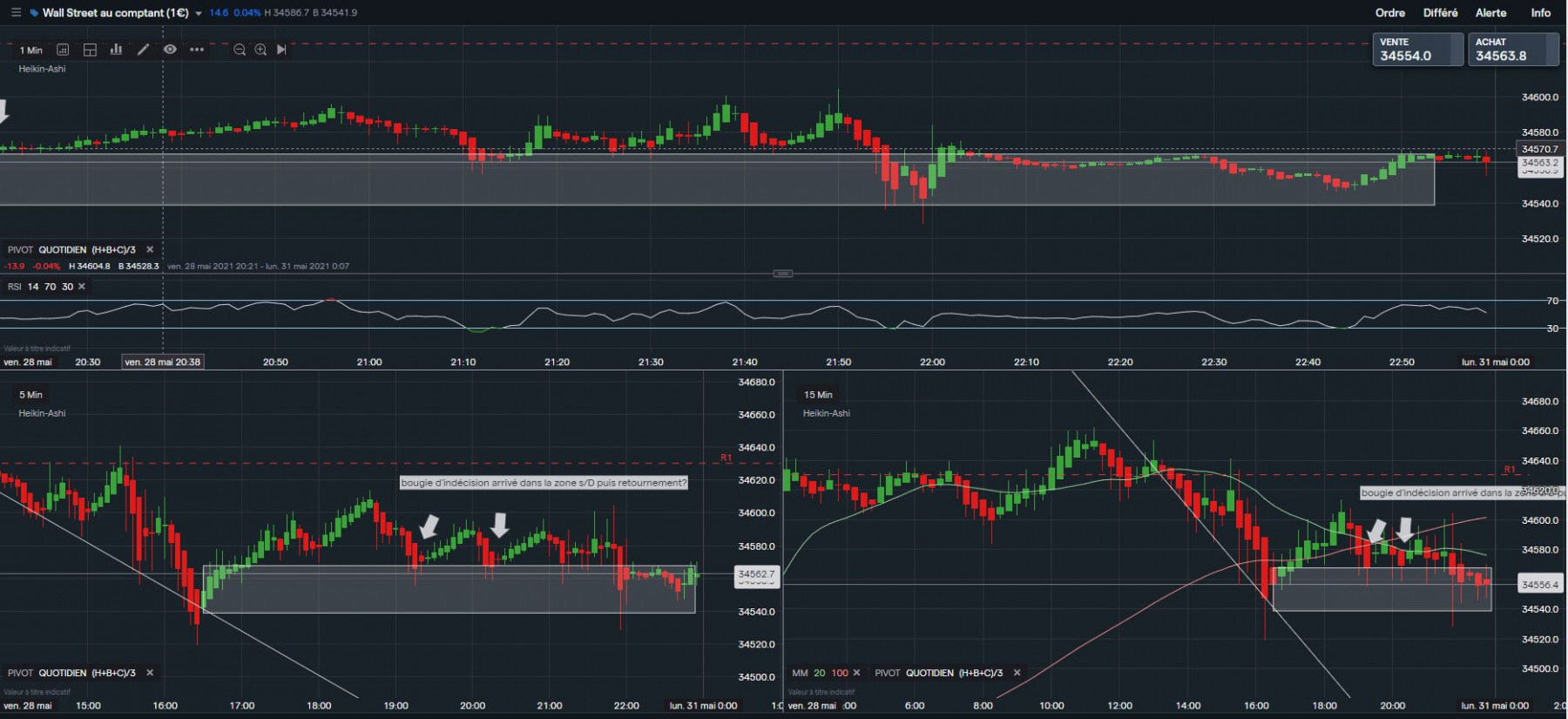Open the Ordre menu item
Image resolution: width=1568 pixels, height=719 pixels.
(x=1390, y=13)
